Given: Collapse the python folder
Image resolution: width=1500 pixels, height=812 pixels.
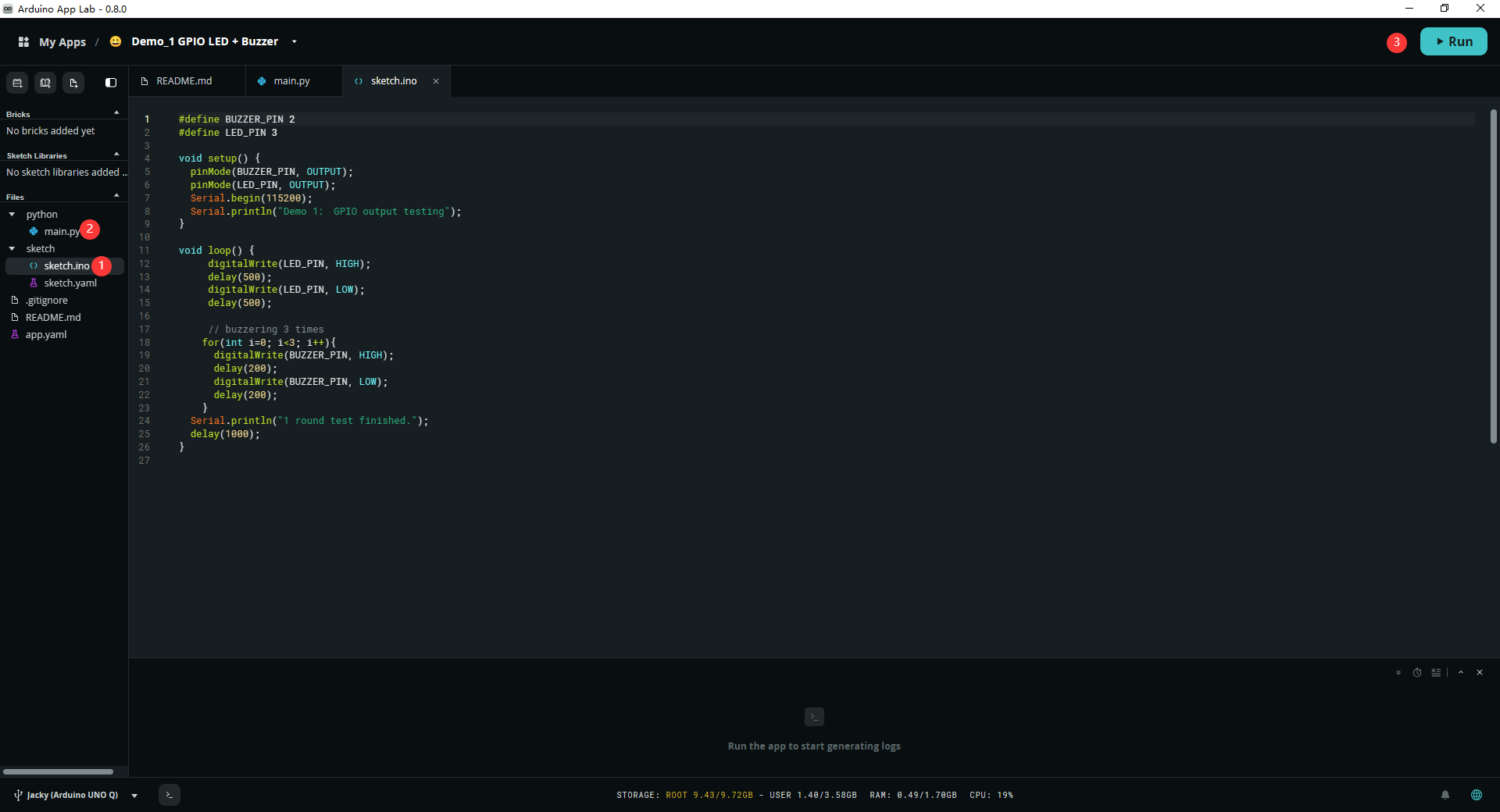Looking at the screenshot, I should (x=12, y=214).
